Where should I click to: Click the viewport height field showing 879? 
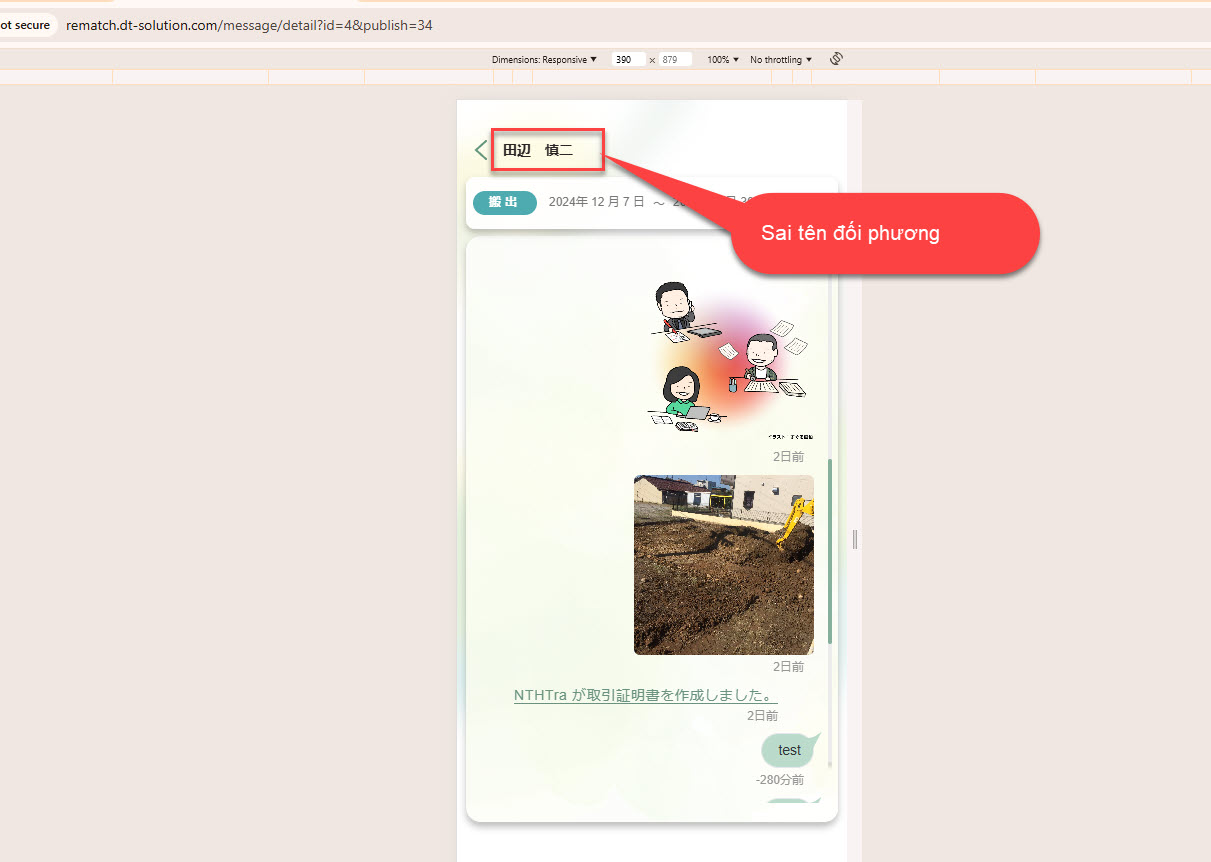[x=674, y=60]
